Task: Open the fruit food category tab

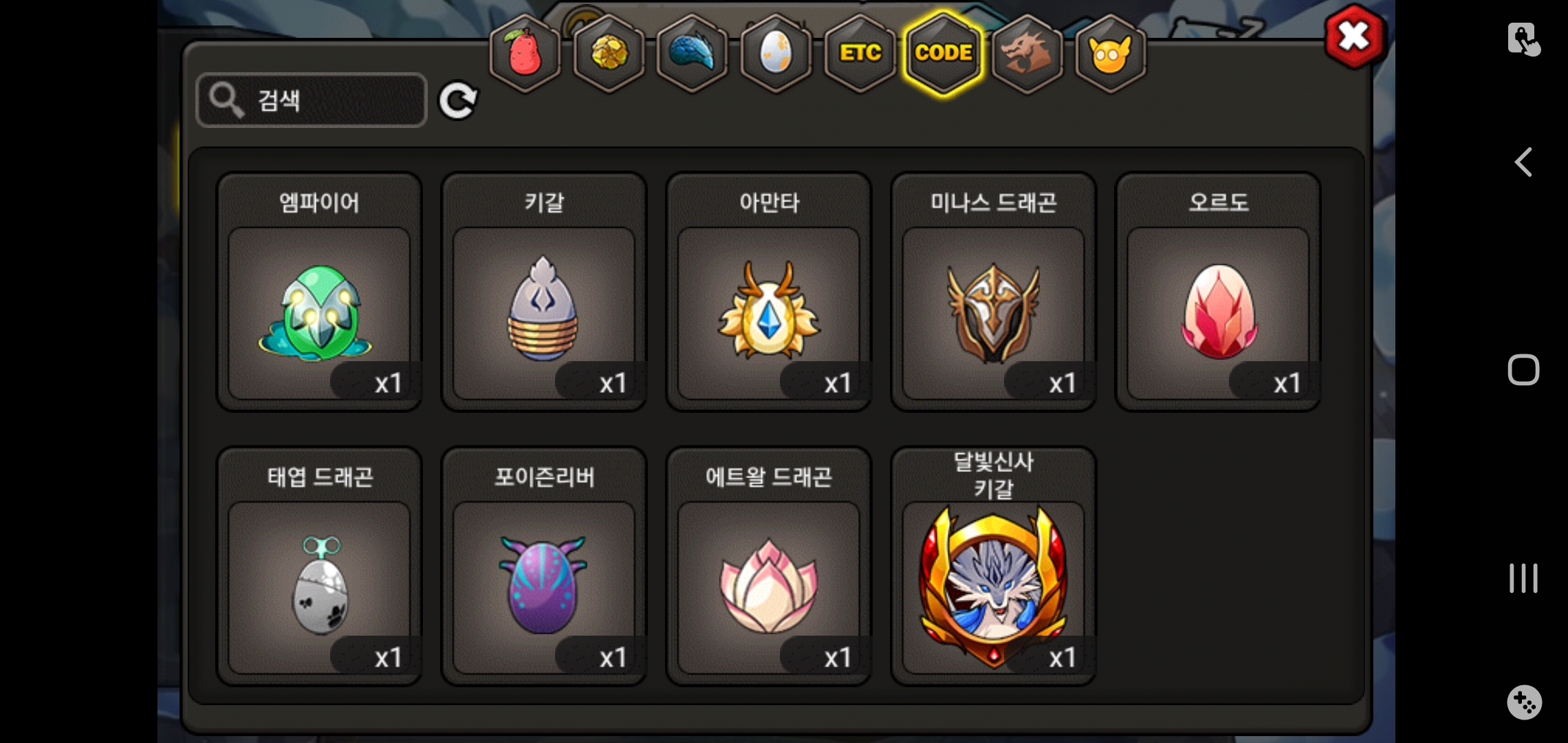Action: click(525, 53)
